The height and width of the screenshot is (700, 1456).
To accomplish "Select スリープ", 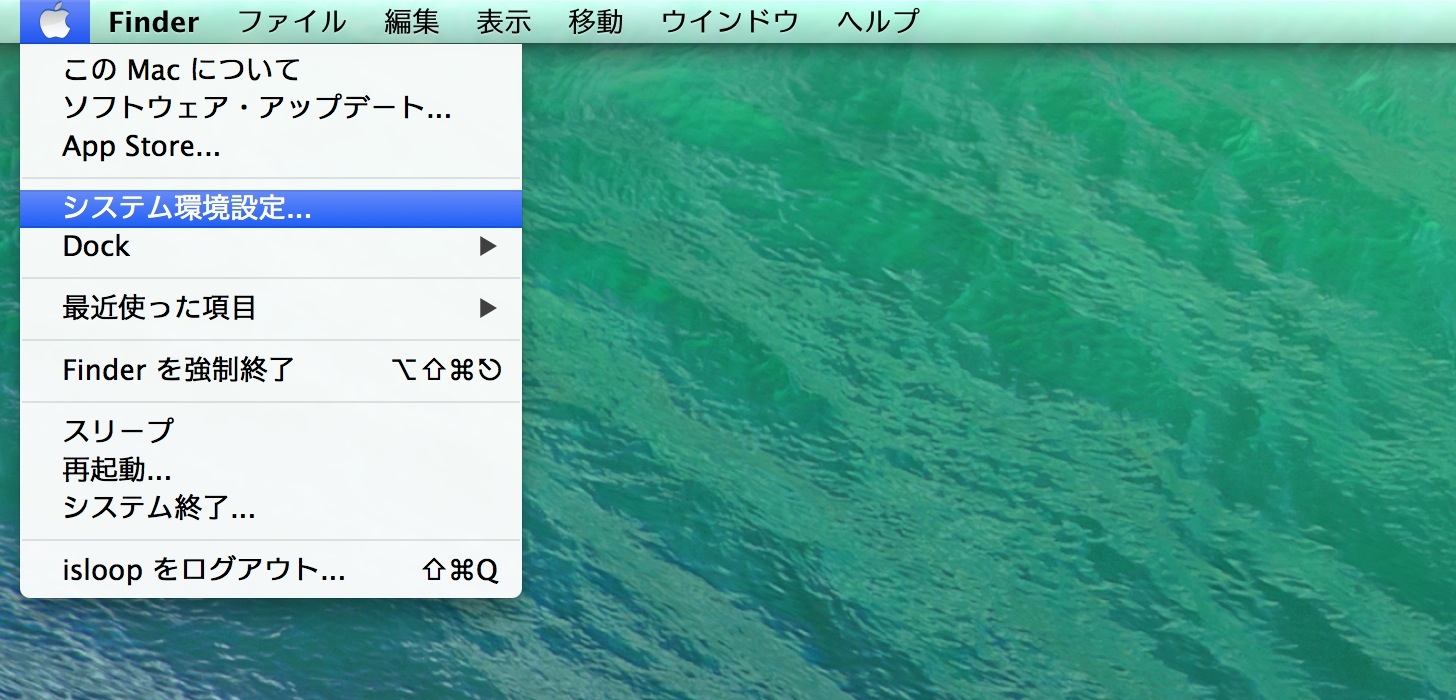I will [x=271, y=431].
